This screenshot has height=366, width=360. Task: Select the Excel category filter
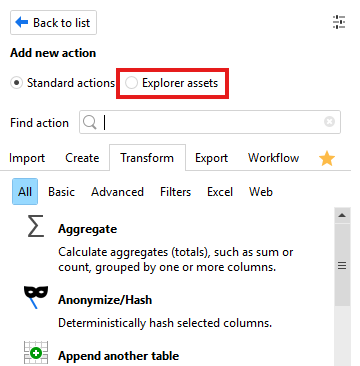pyautogui.click(x=220, y=192)
